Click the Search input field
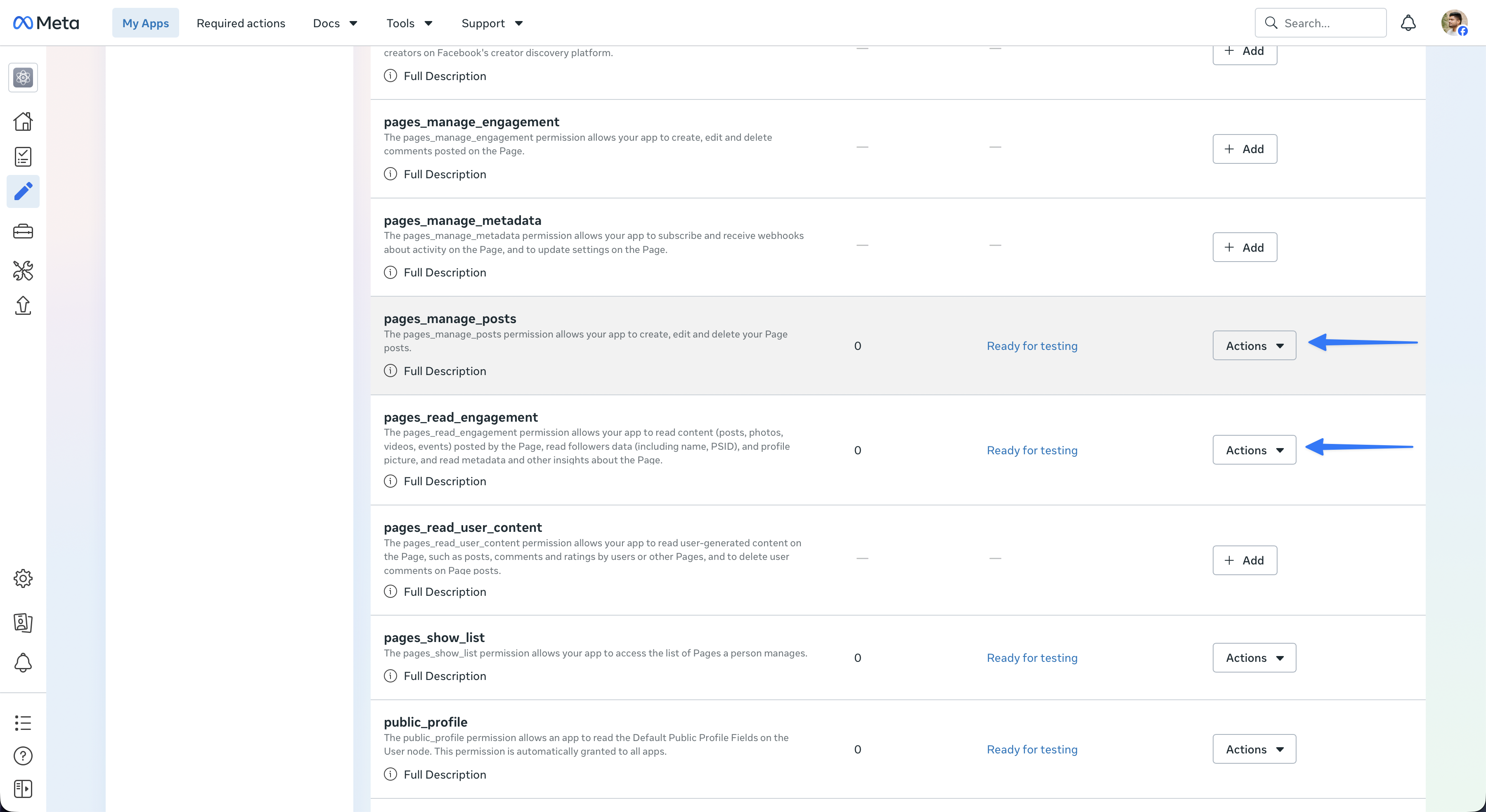 point(1320,23)
